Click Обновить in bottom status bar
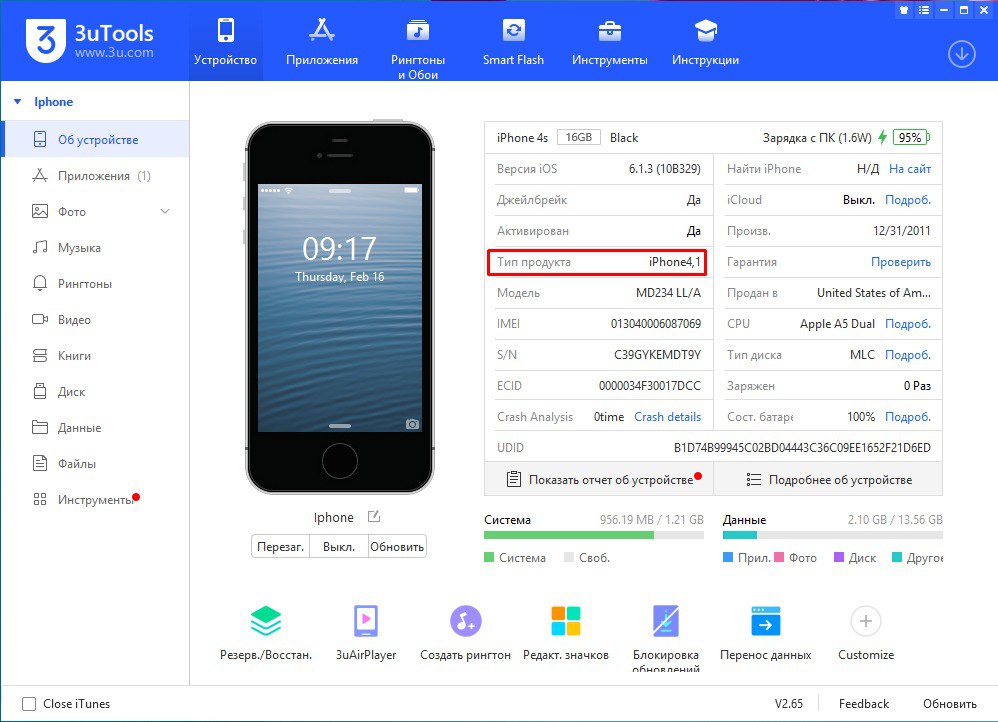This screenshot has height=722, width=998. (950, 704)
